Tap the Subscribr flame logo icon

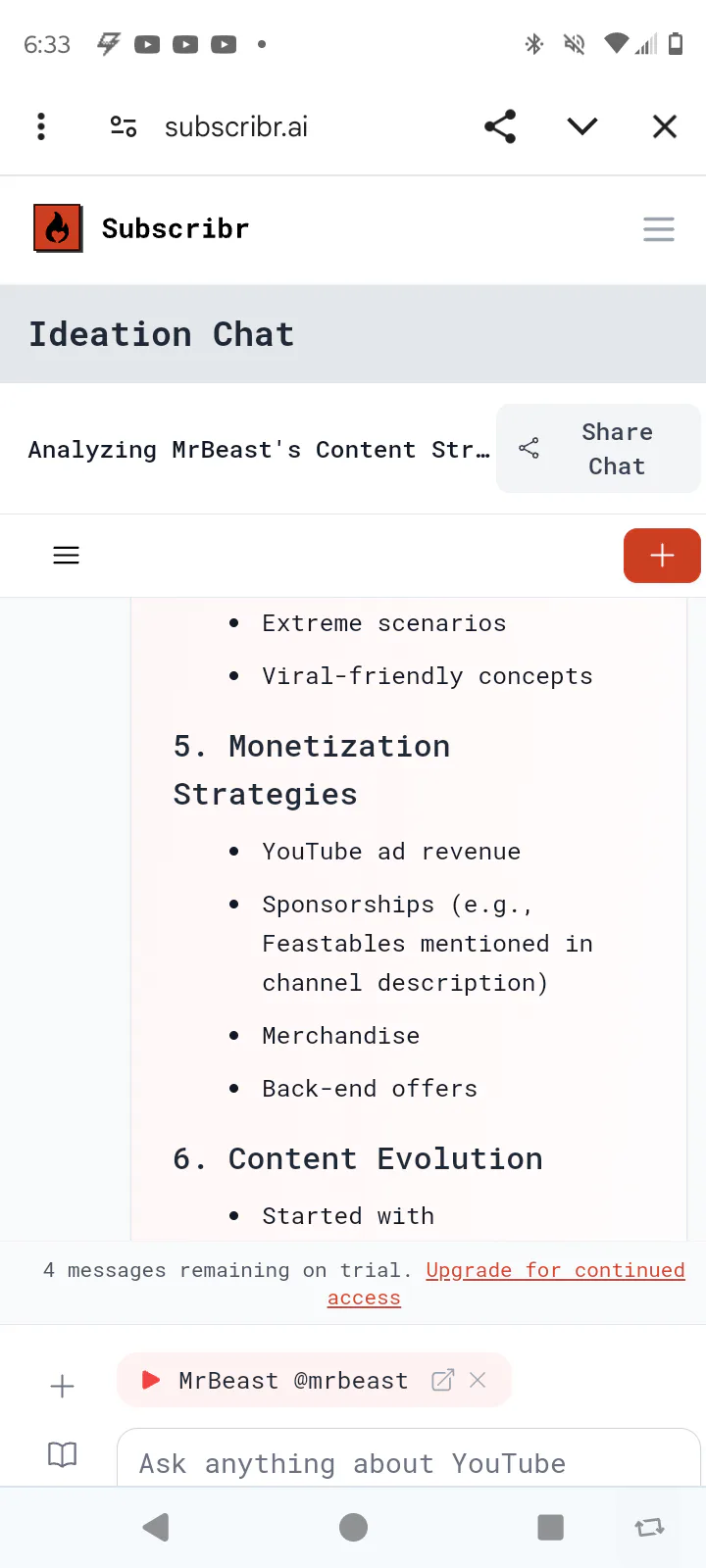[58, 228]
